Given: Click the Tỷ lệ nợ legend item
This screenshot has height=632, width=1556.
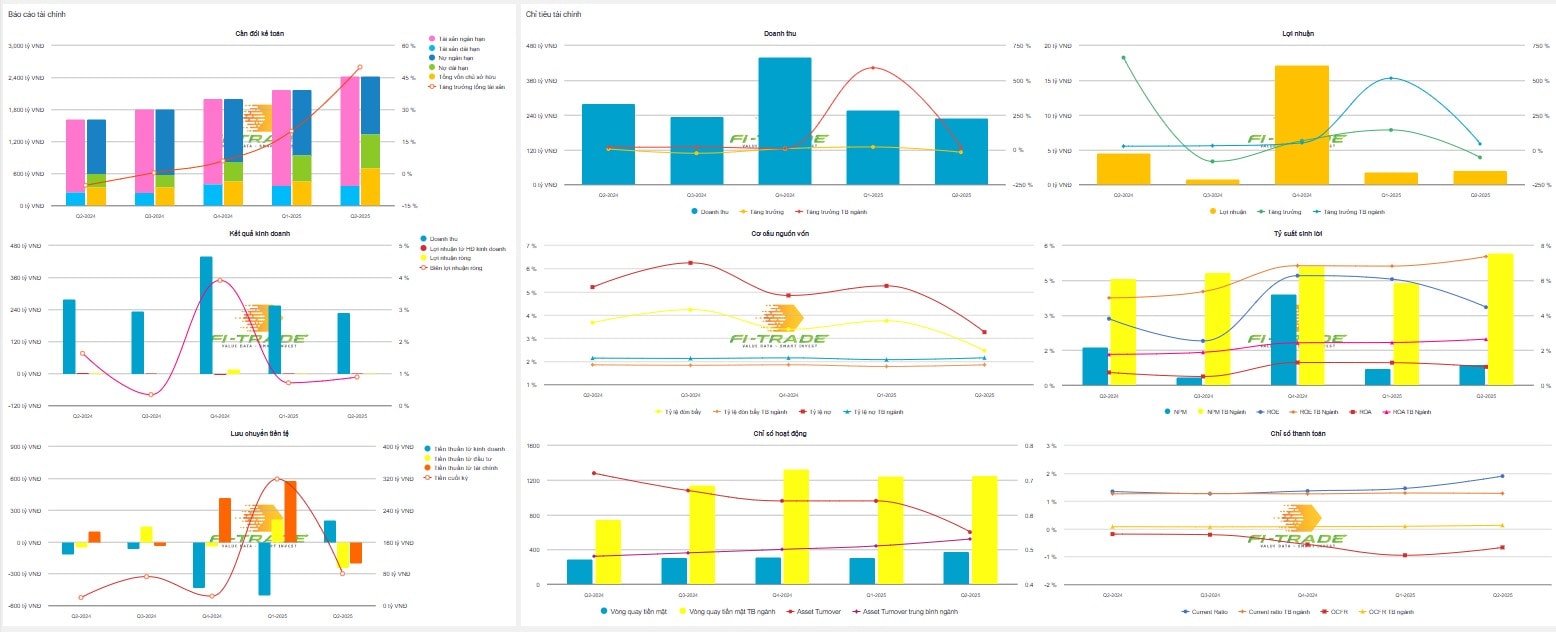Looking at the screenshot, I should [x=815, y=411].
